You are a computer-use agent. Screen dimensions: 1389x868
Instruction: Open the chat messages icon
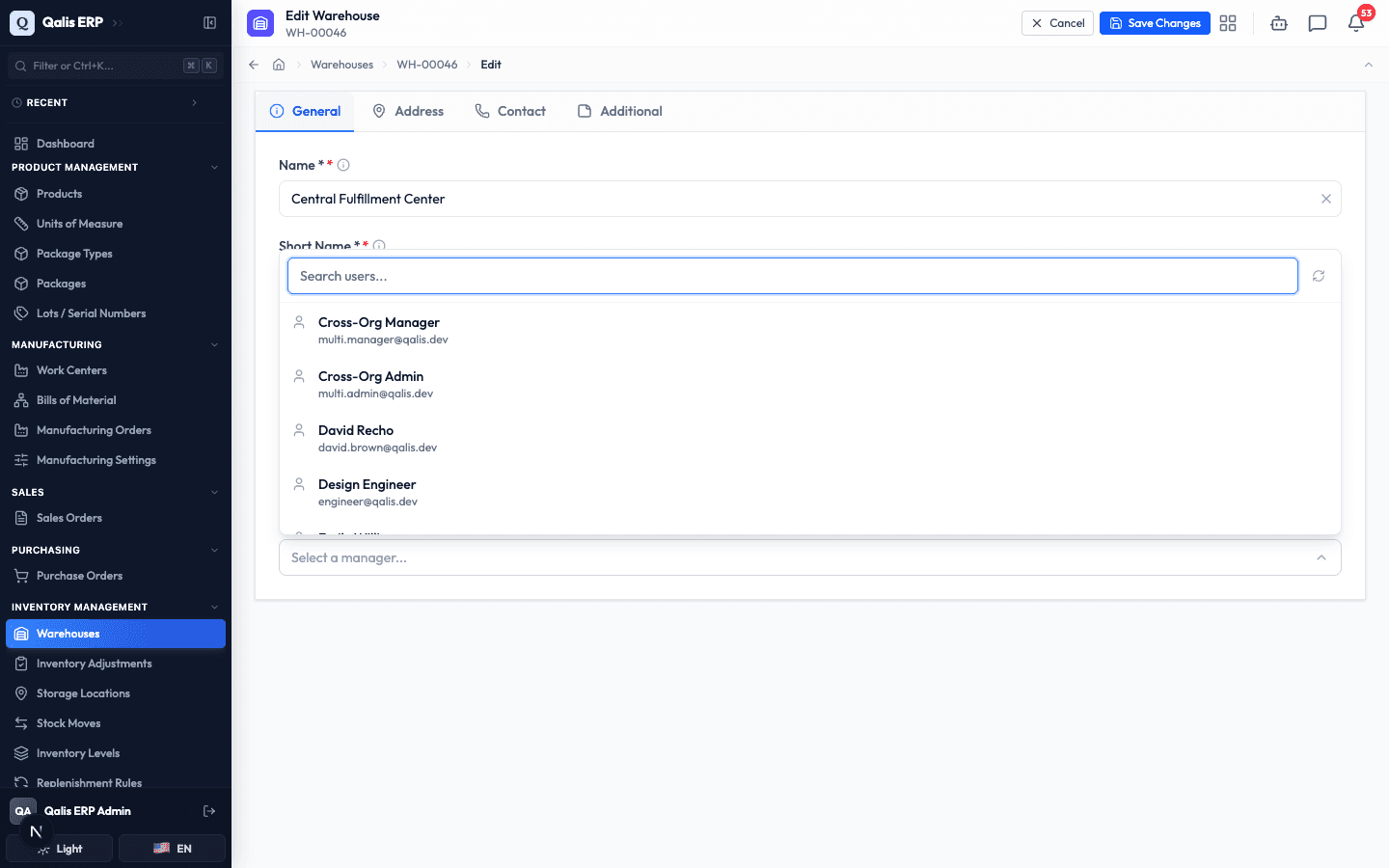[1318, 23]
